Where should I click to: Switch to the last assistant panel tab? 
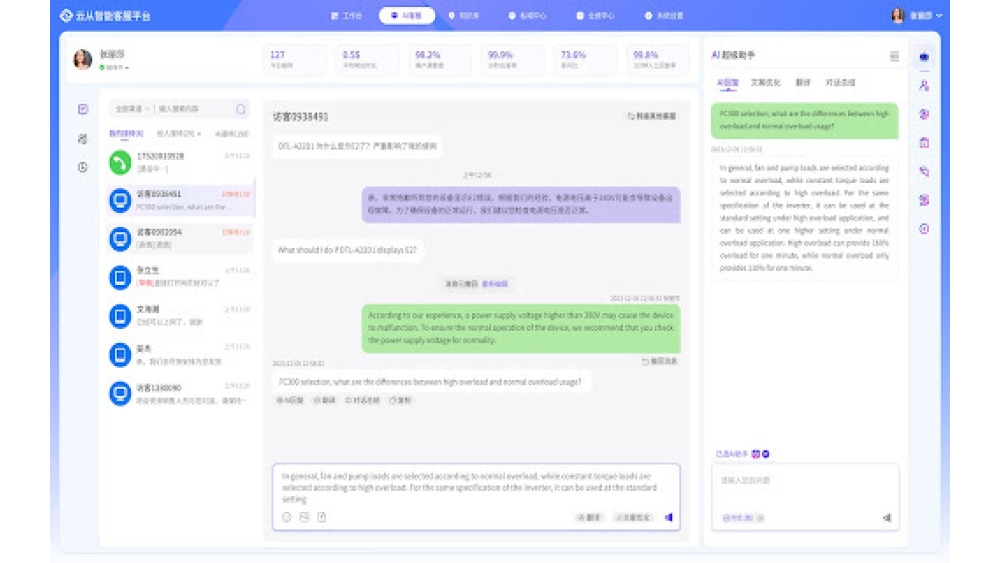[x=840, y=83]
